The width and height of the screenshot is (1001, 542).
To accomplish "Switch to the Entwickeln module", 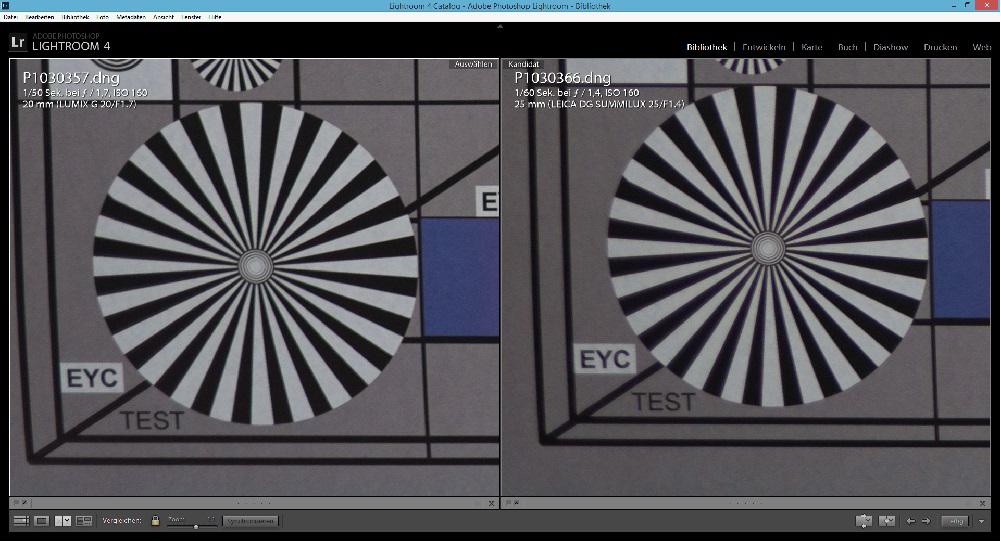I will [x=764, y=47].
